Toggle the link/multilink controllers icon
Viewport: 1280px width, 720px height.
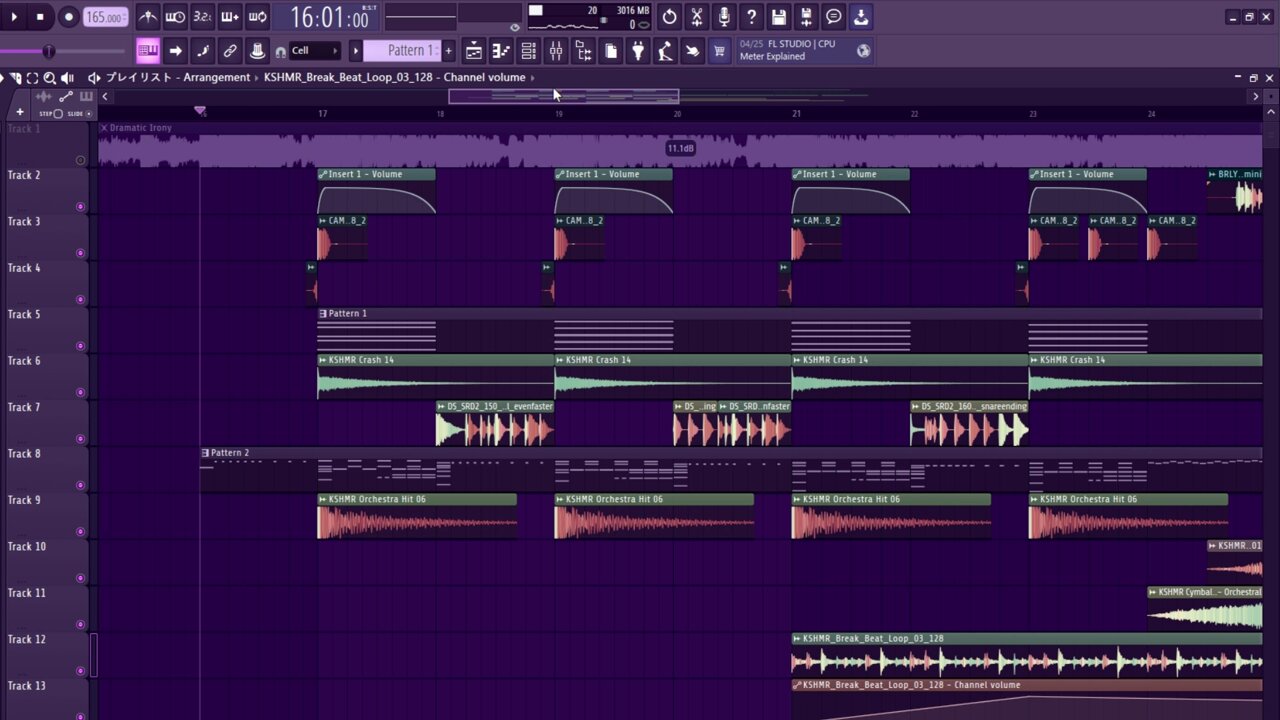[x=230, y=51]
